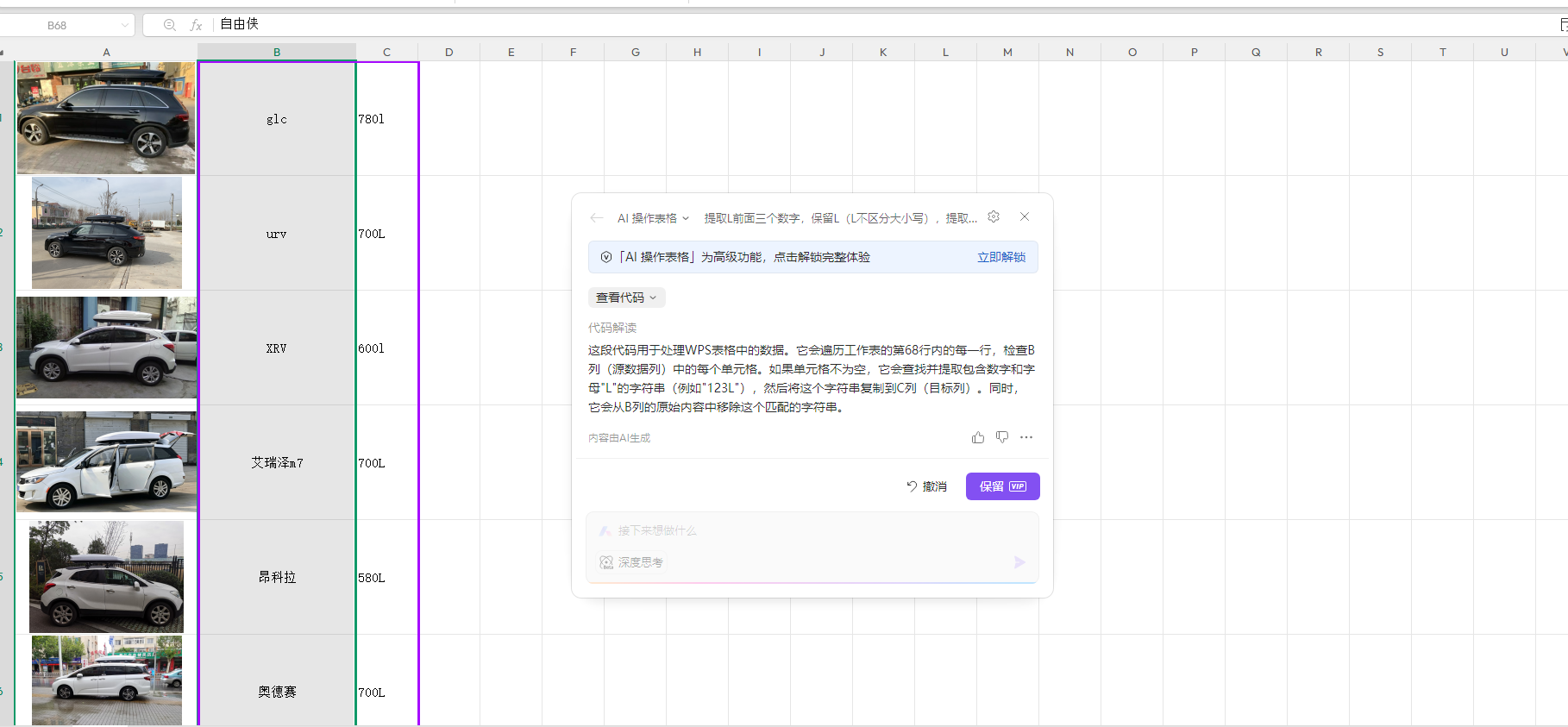
Task: Click the 内容由AI生成 label
Action: click(619, 438)
